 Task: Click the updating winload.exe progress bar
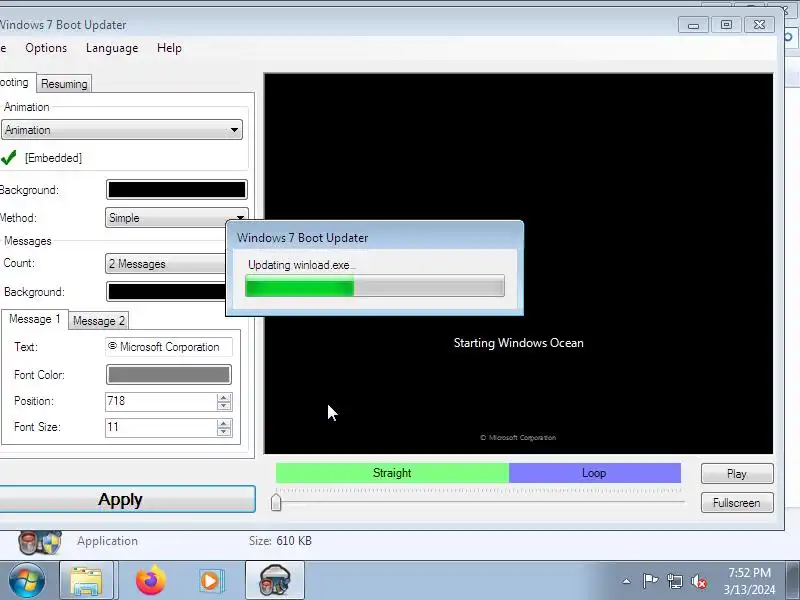pyautogui.click(x=375, y=286)
